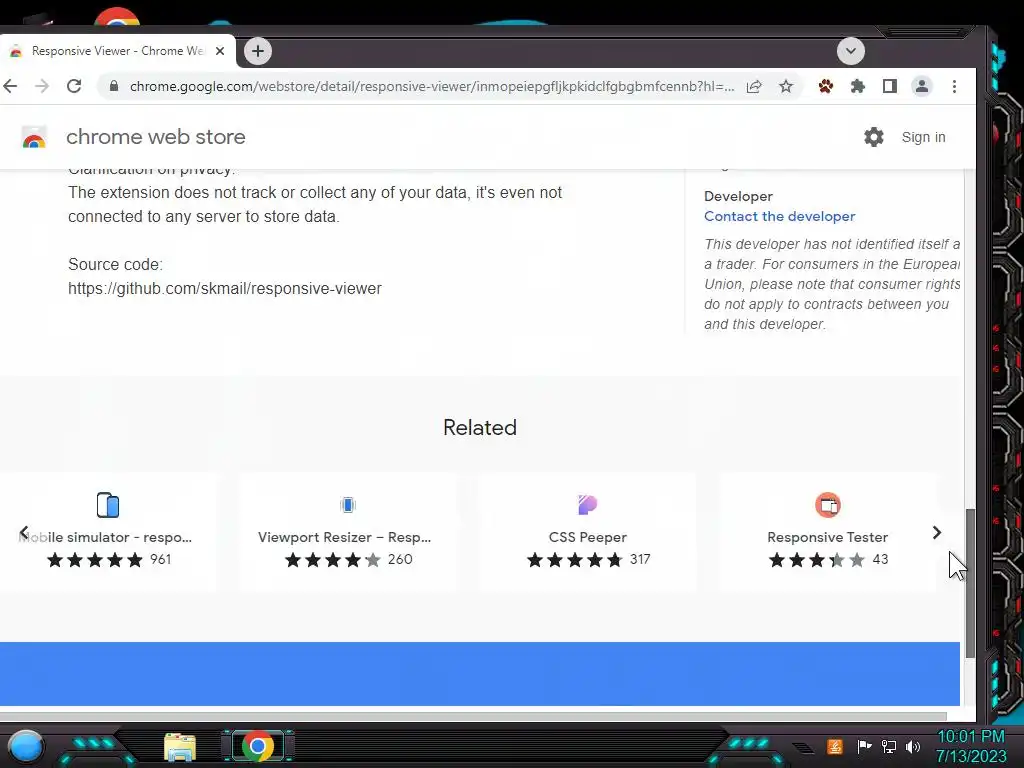Go back using browser back arrow

click(10, 86)
